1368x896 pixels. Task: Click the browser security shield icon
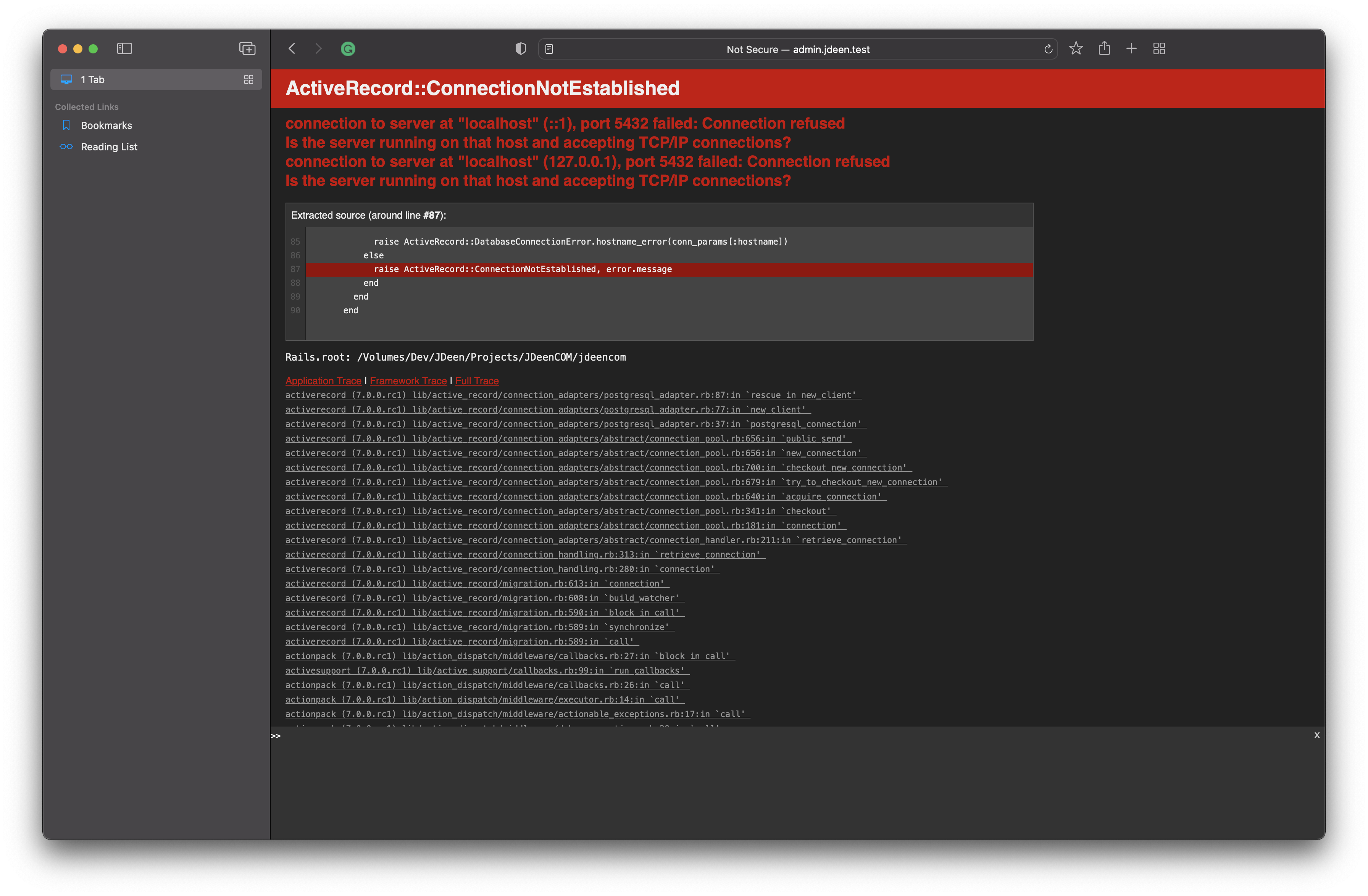[520, 48]
